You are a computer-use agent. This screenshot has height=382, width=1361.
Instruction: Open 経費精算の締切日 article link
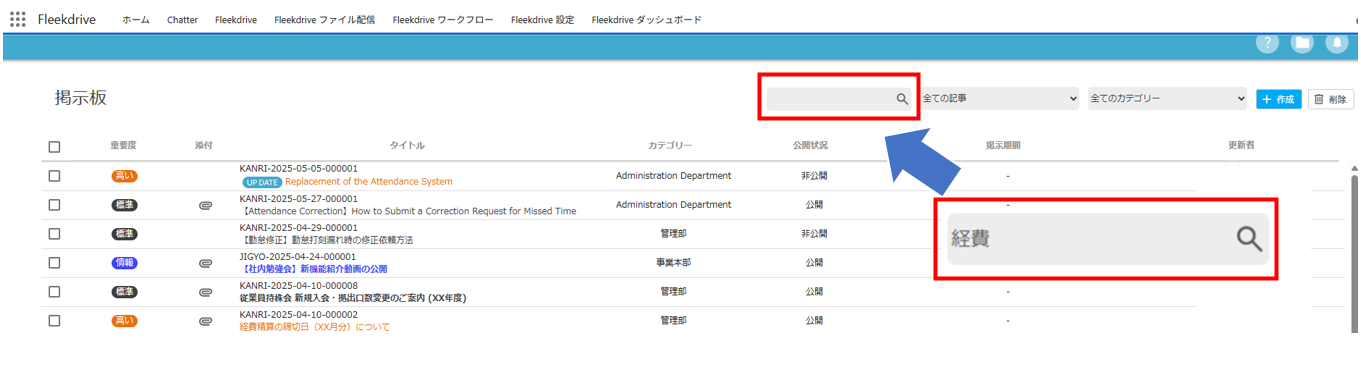click(315, 327)
